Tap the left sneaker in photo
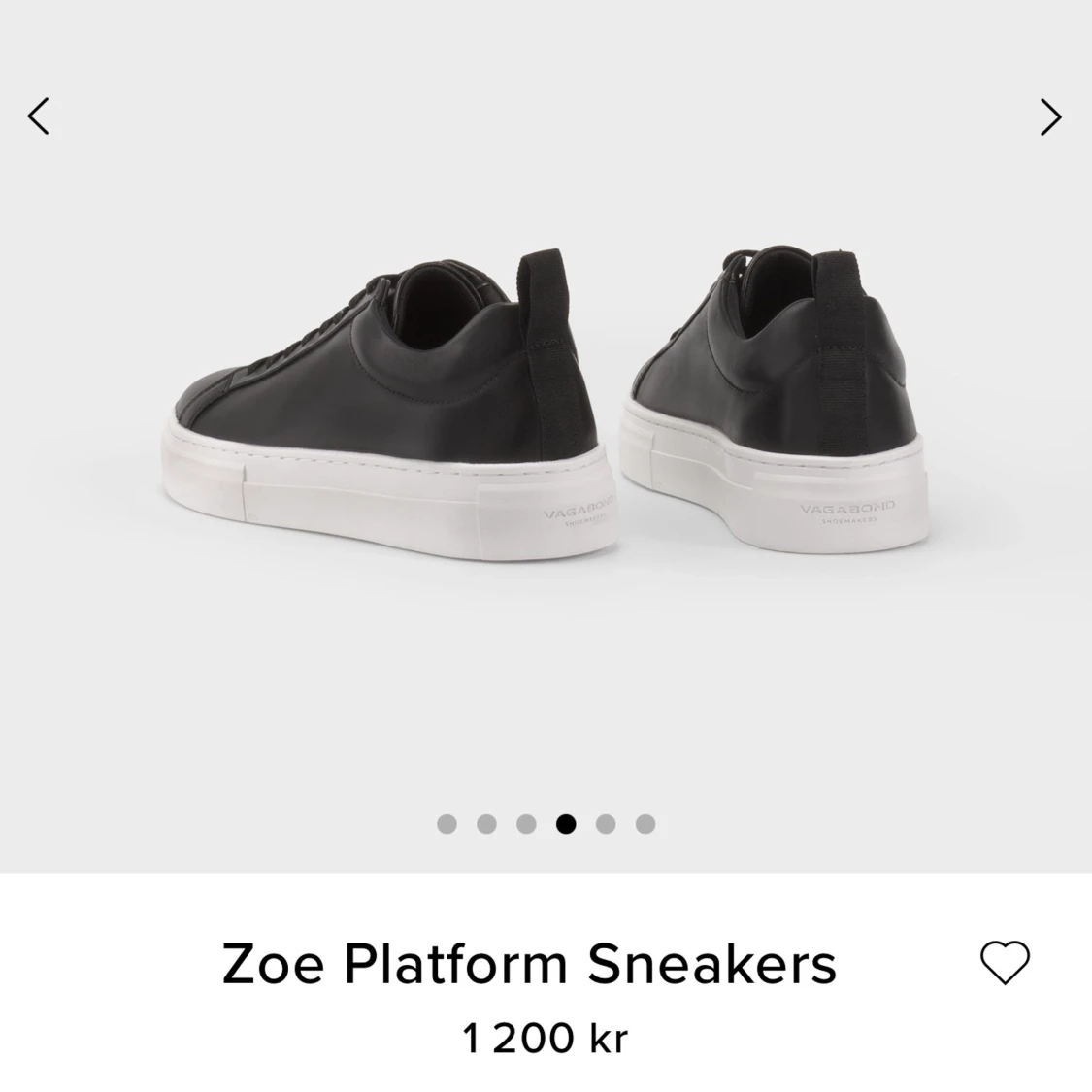The width and height of the screenshot is (1092, 1092). pos(390,404)
